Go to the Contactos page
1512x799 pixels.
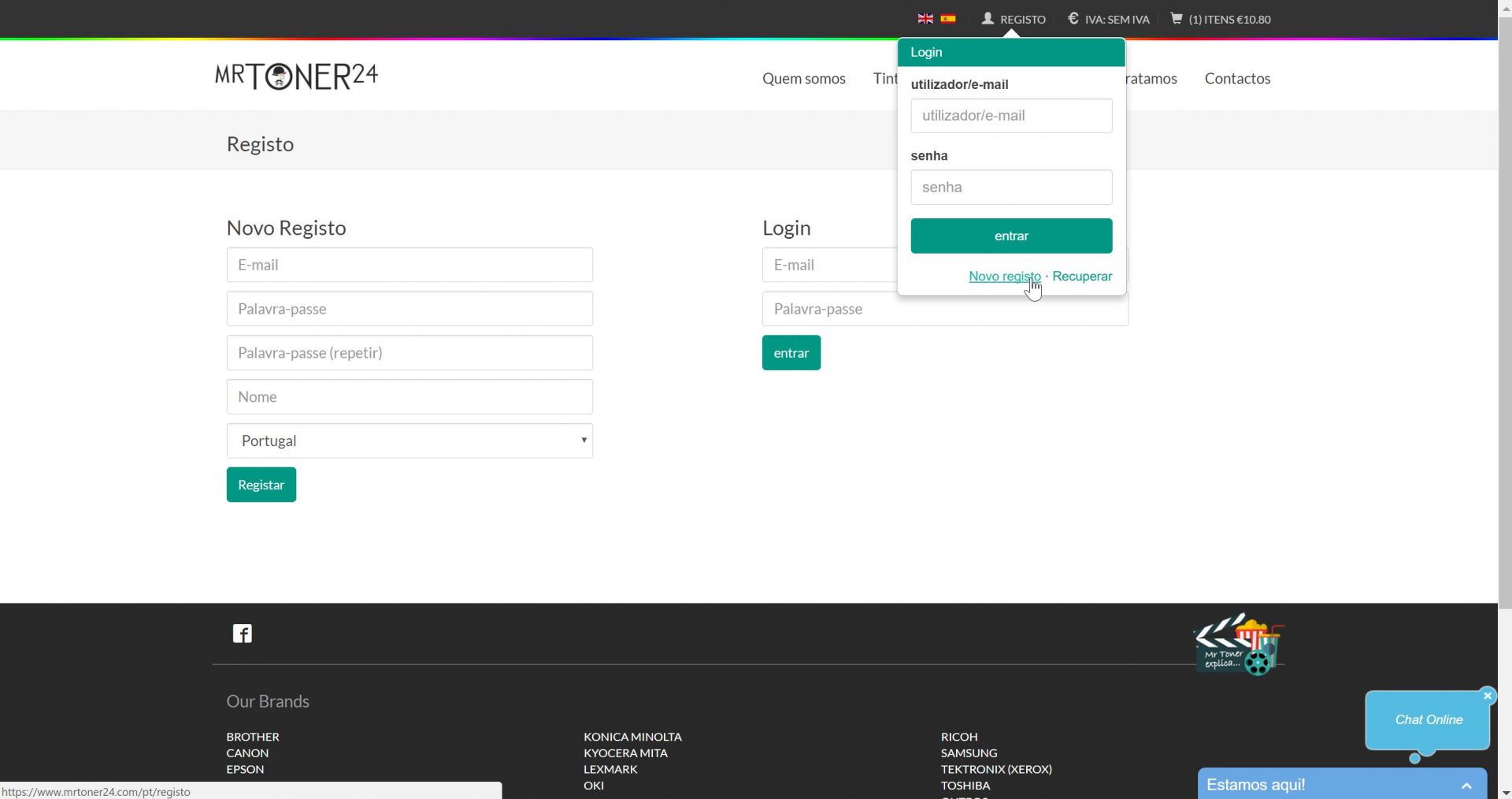coord(1237,78)
